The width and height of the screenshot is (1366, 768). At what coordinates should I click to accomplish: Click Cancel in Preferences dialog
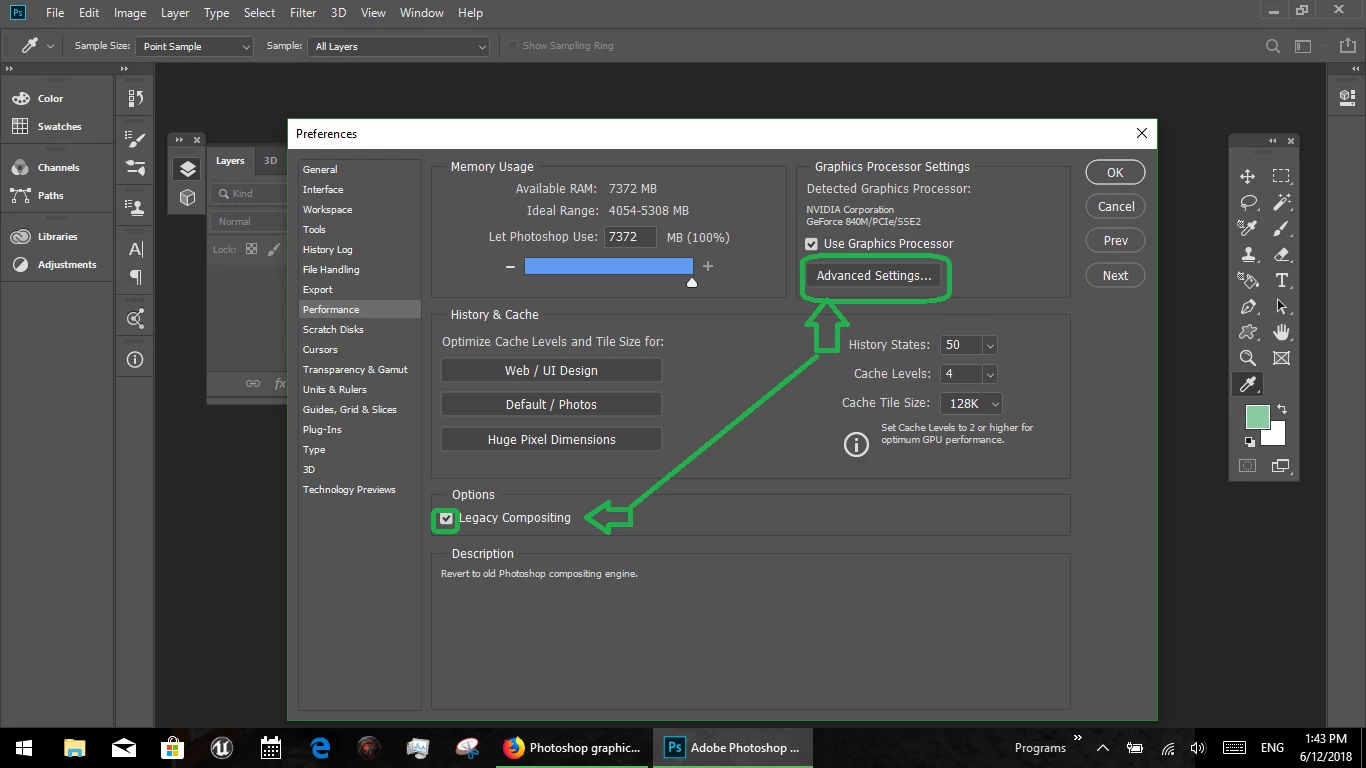point(1115,207)
